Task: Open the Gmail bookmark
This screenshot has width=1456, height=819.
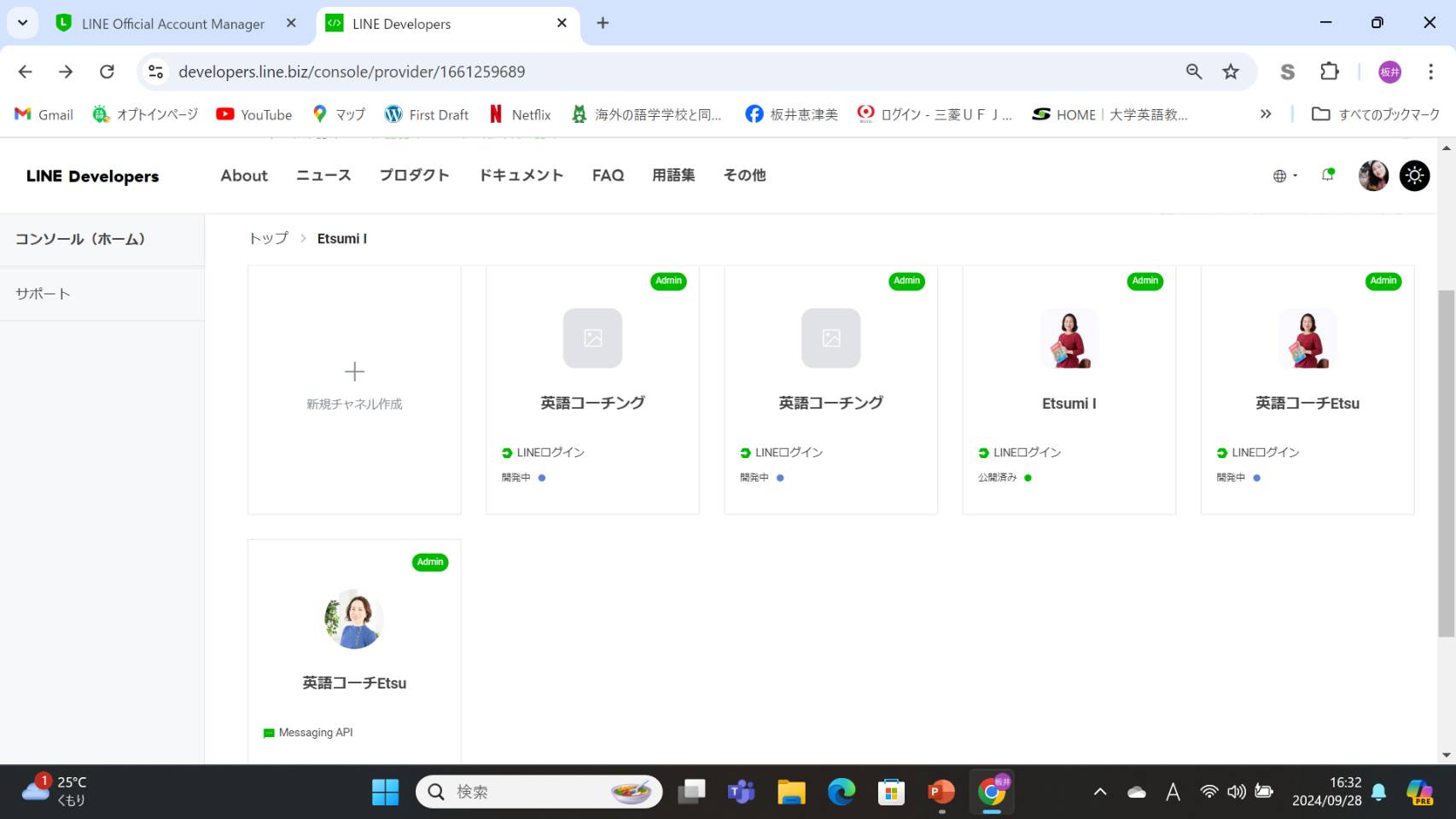Action: (44, 114)
